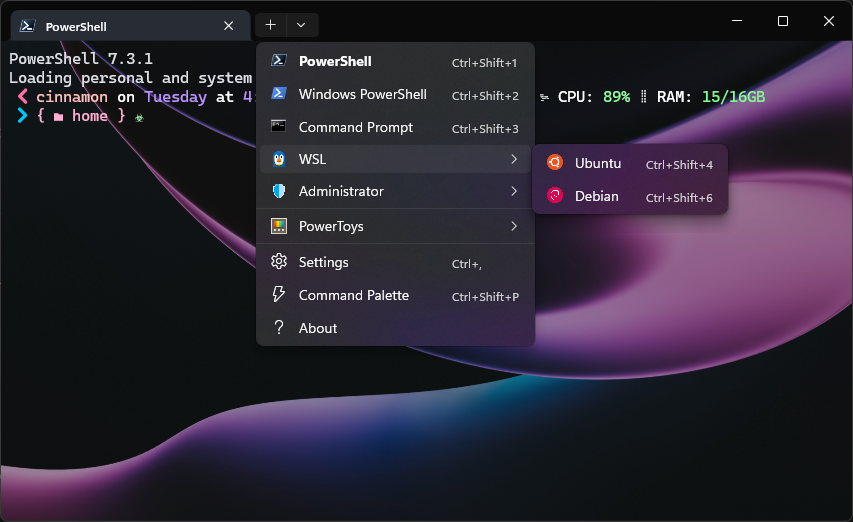Click the Ctrl+, shortcut label
Screen dimensions: 853x522
(467, 264)
